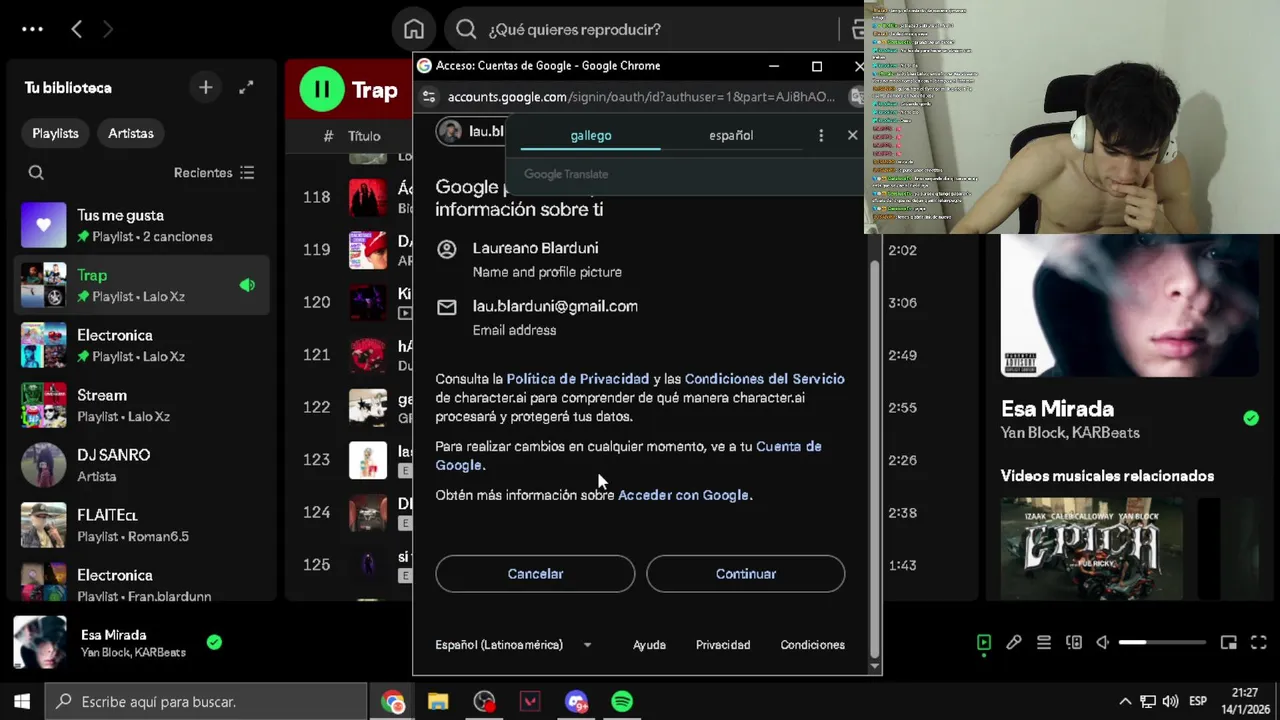Search within the library using the magnifier
The height and width of the screenshot is (720, 1280).
pos(36,173)
